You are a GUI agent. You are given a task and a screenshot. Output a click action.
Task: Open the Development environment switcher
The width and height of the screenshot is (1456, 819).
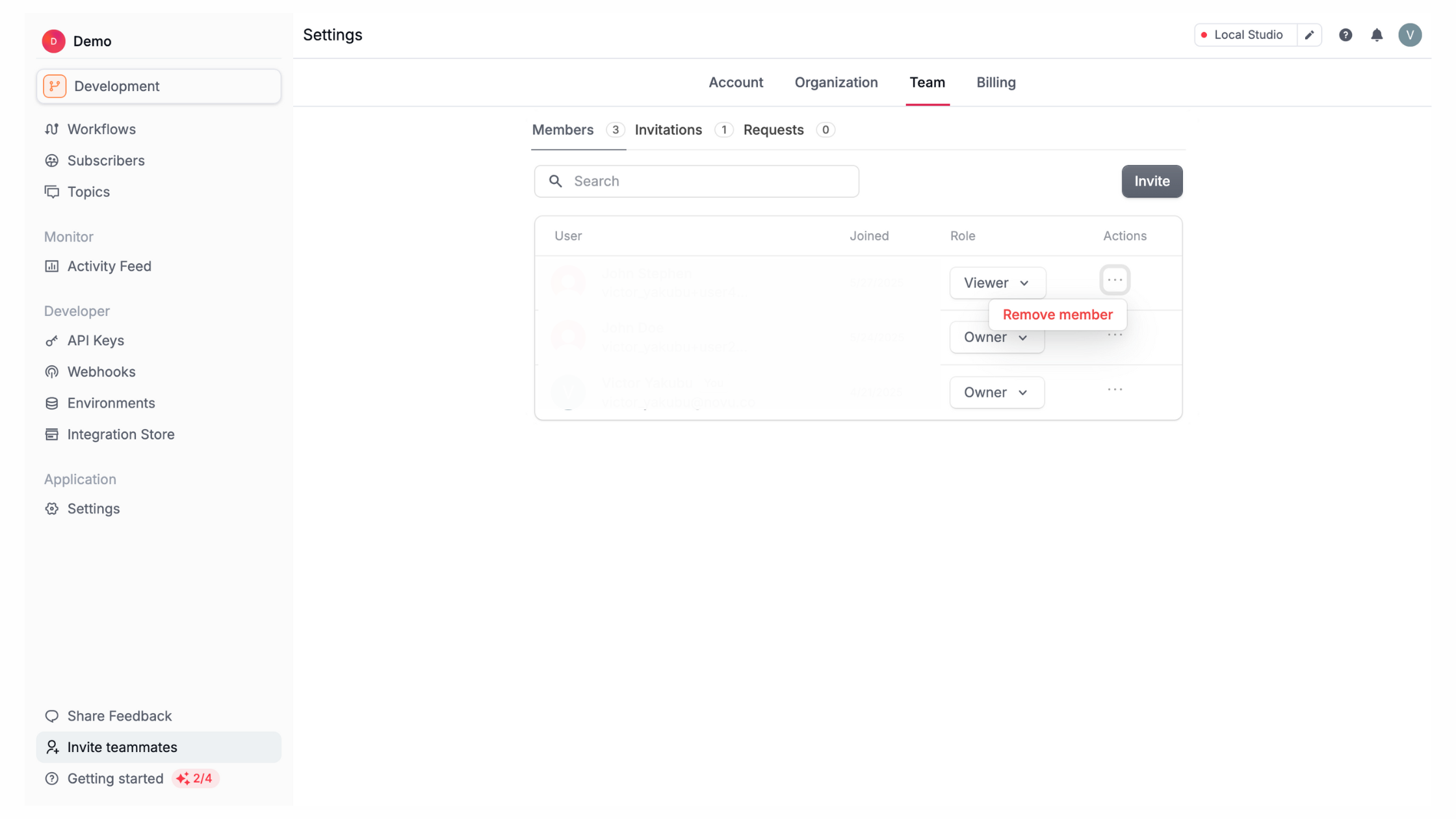158,86
